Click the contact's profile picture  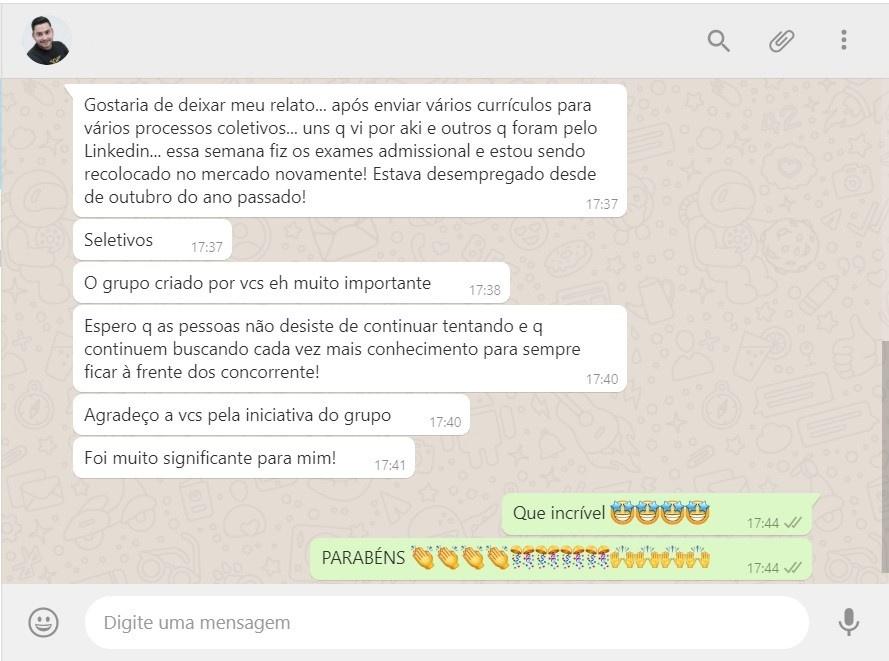[47, 40]
